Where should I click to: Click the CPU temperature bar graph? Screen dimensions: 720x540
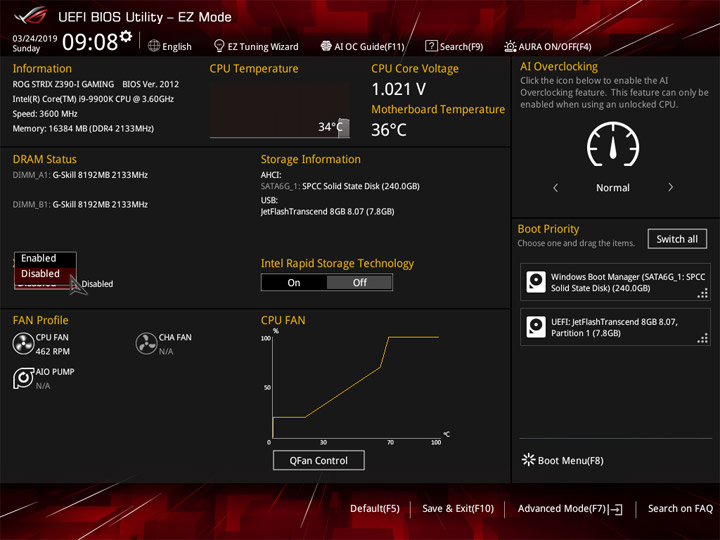(280, 110)
